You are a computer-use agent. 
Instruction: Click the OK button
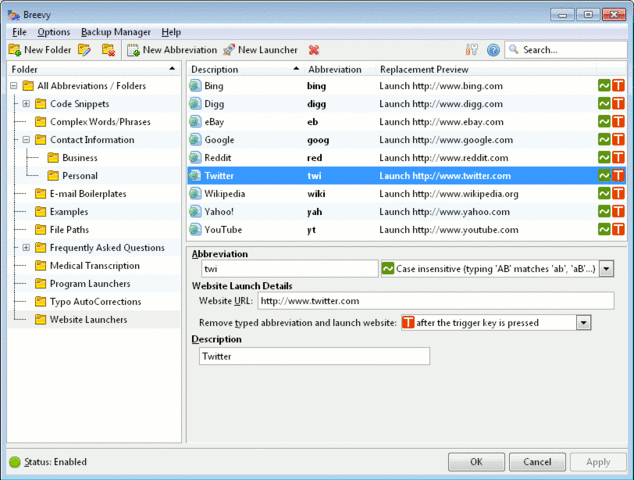[x=476, y=462]
